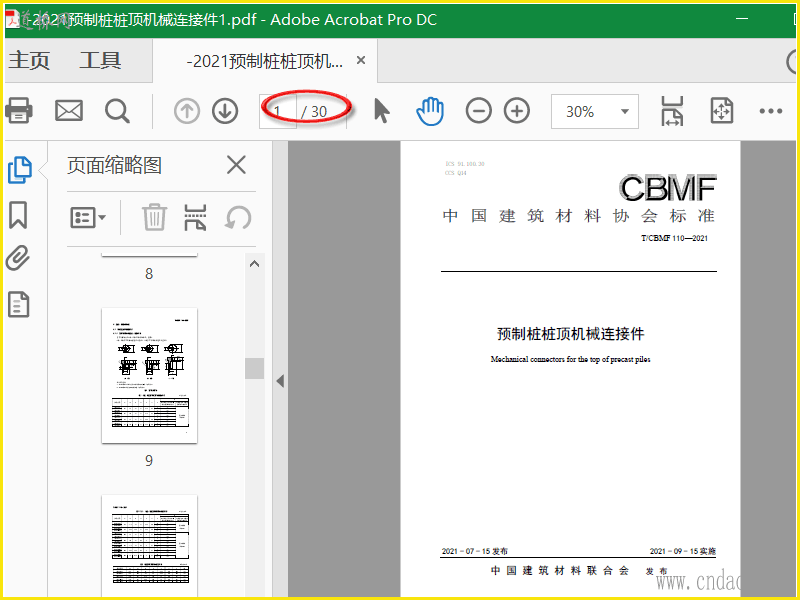Open the Find text magnifier
The width and height of the screenshot is (800, 600).
117,111
